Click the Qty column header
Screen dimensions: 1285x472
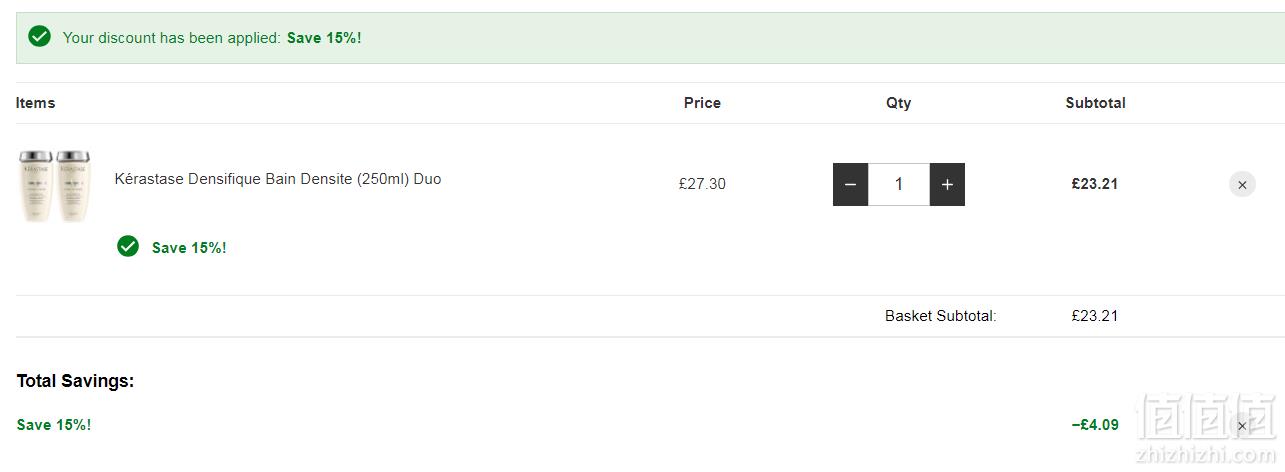coord(899,103)
